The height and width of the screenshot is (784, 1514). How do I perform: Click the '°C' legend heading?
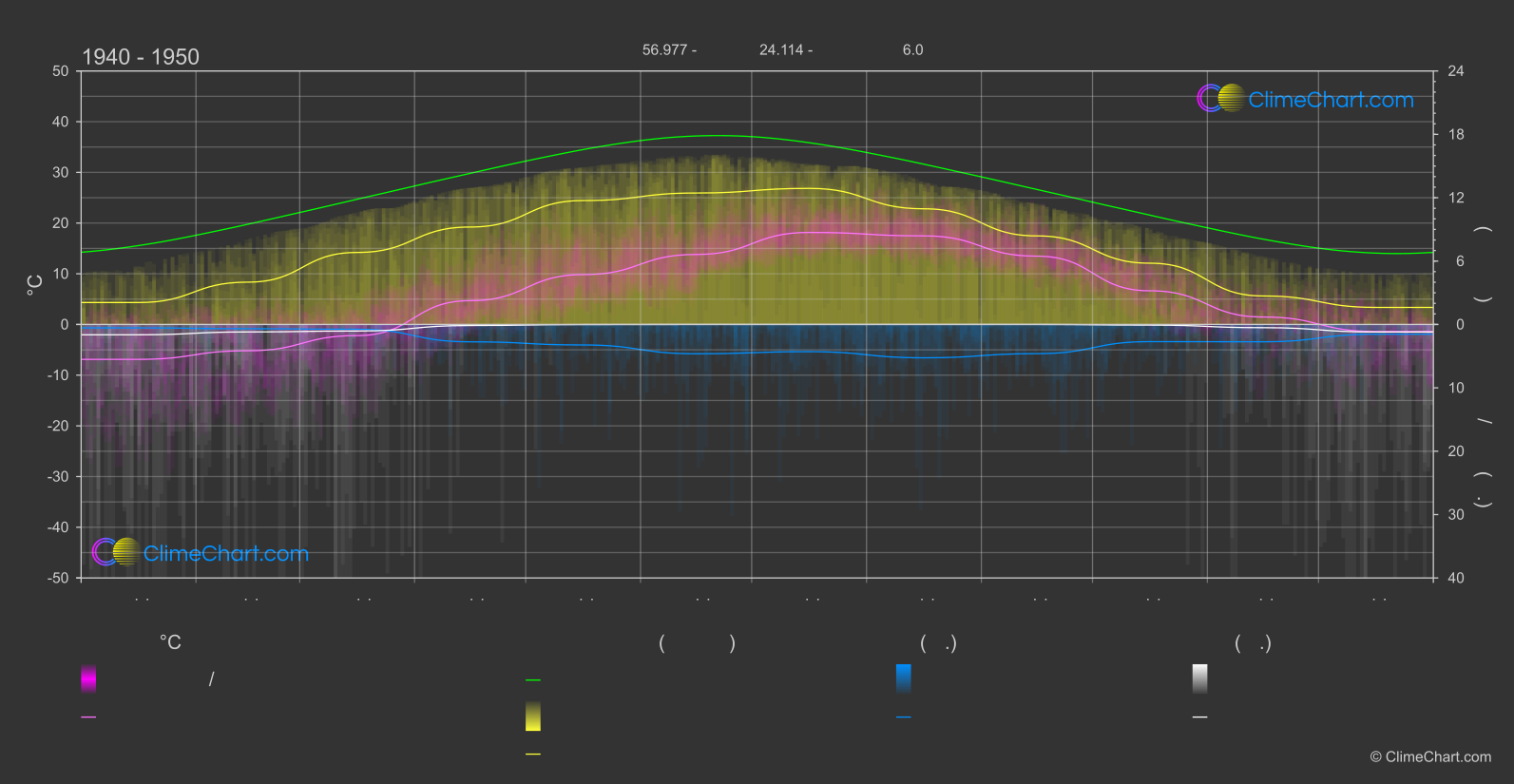170,643
